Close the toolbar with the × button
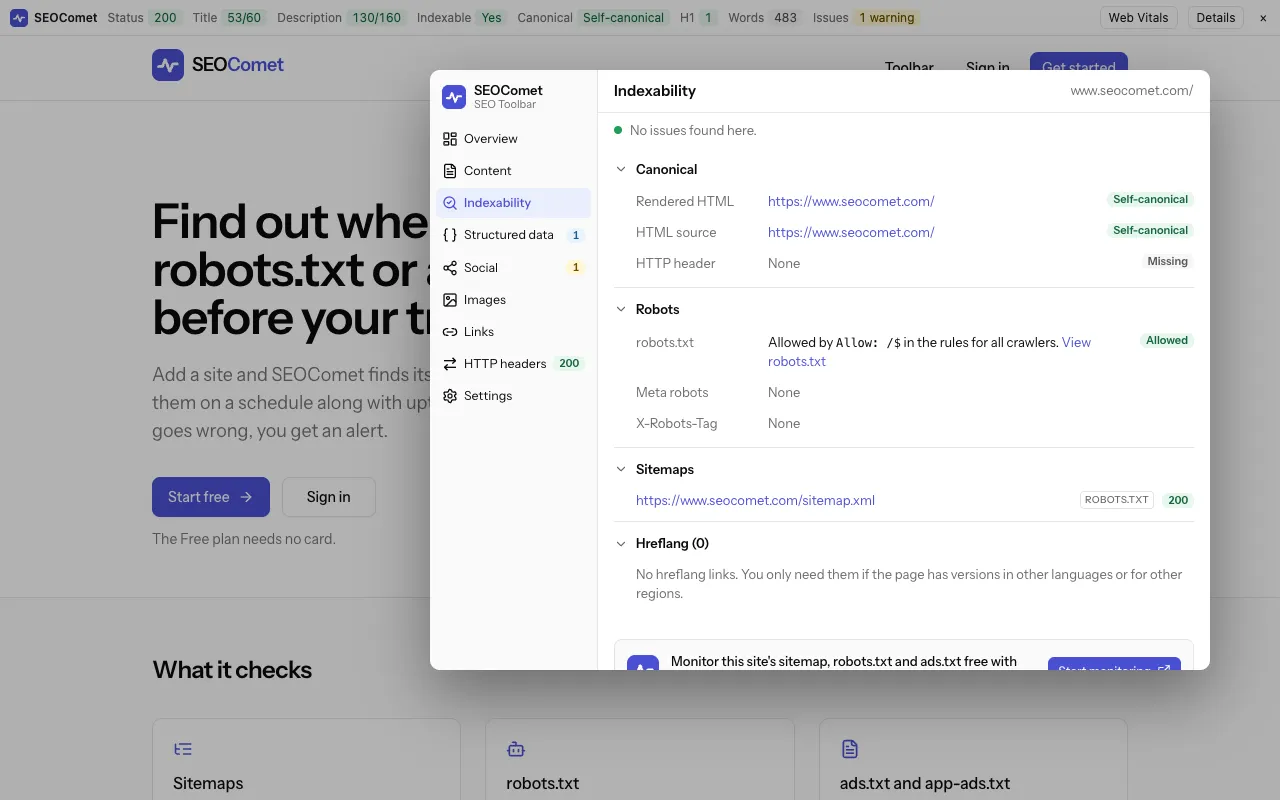Screen dimensions: 1280x800 tap(1263, 18)
